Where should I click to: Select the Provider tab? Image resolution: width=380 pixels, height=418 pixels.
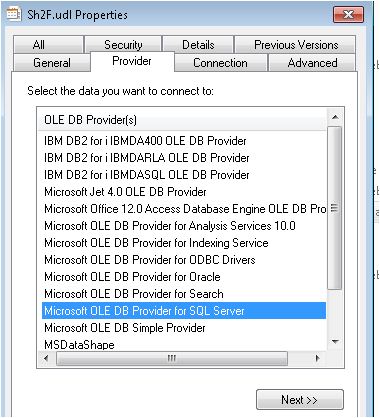(132, 61)
